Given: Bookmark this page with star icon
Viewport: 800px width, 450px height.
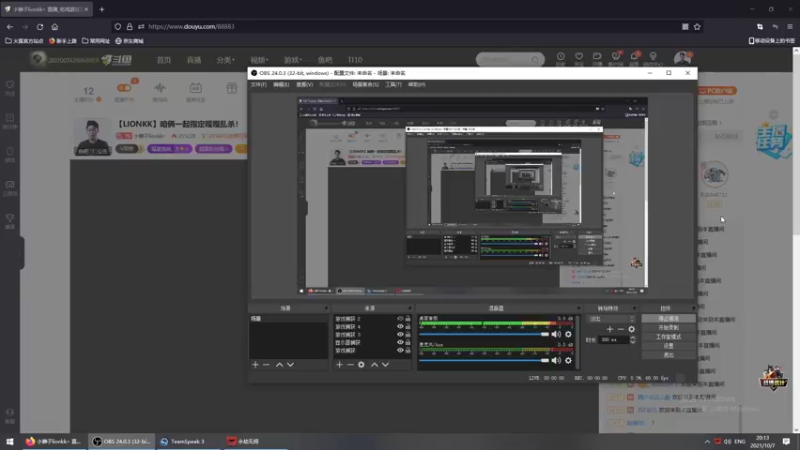Looking at the screenshot, I should tap(697, 27).
